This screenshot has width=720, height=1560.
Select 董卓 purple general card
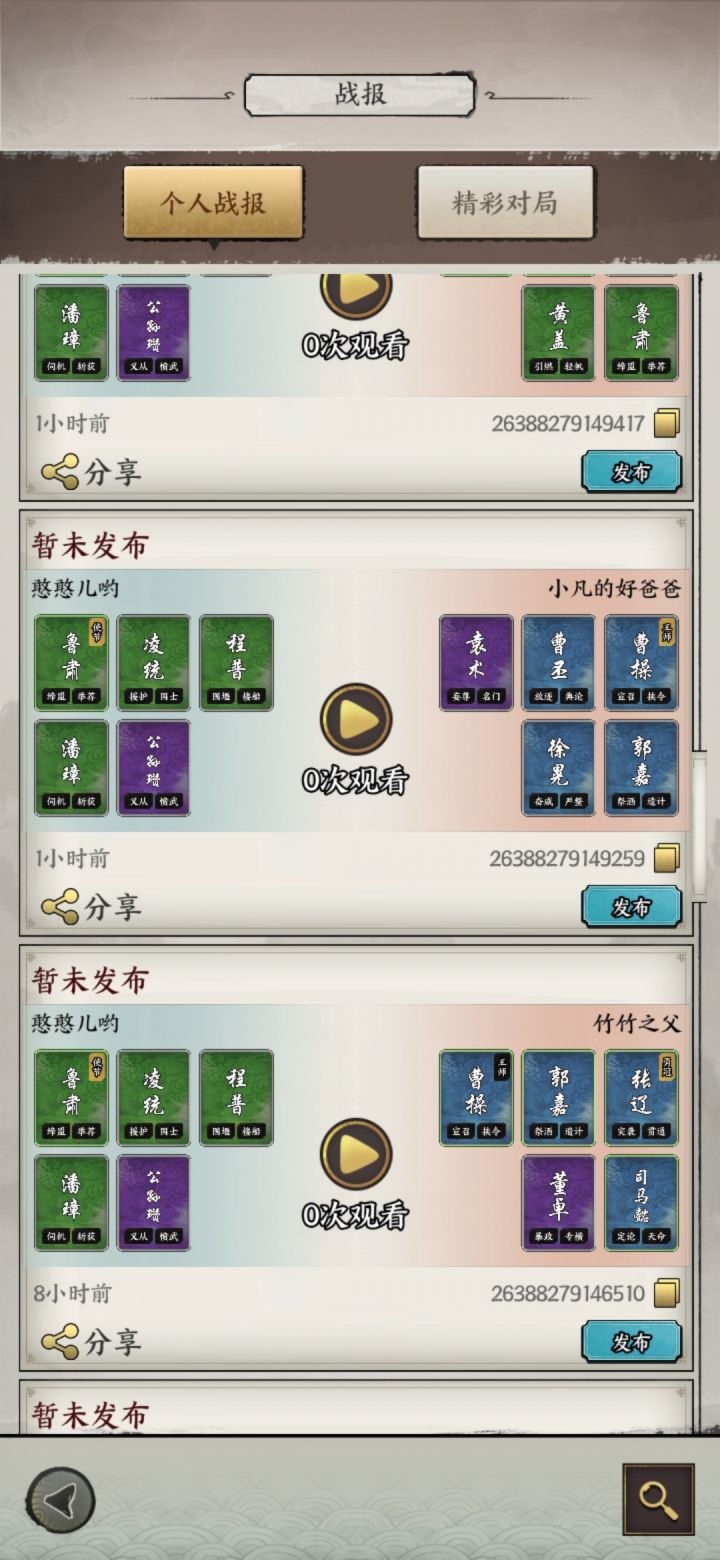(558, 1203)
